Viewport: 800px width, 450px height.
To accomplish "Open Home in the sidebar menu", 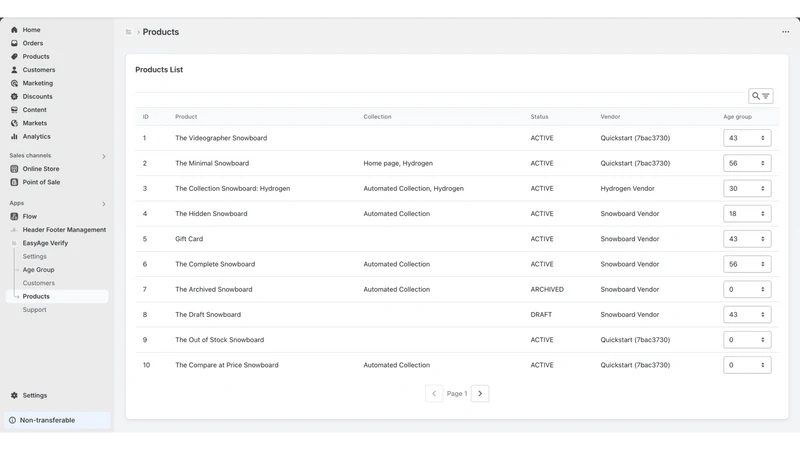I will point(31,30).
